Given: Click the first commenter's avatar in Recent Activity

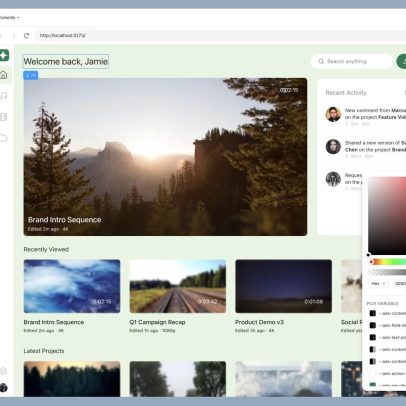Looking at the screenshot, I should point(333,114).
